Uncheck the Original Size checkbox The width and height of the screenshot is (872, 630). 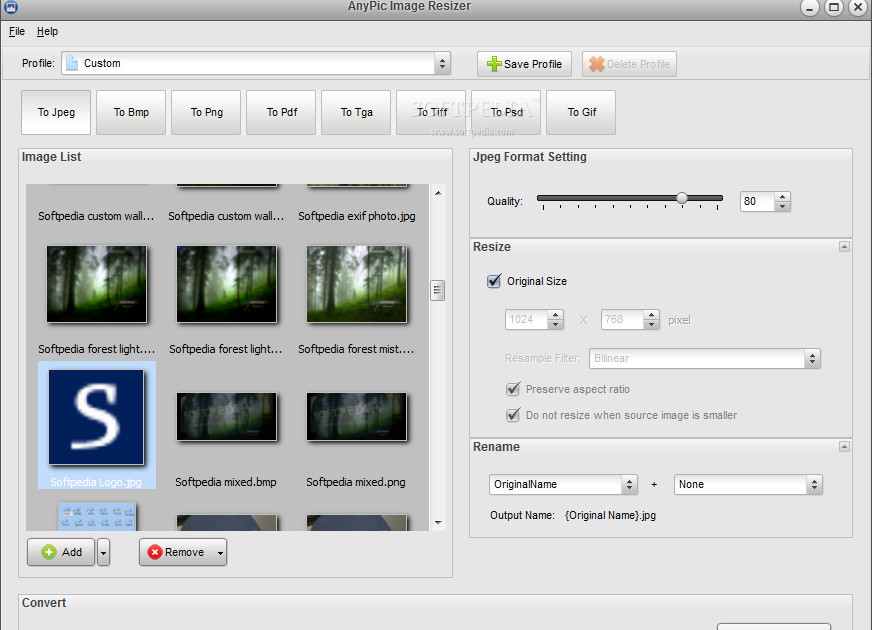(494, 281)
